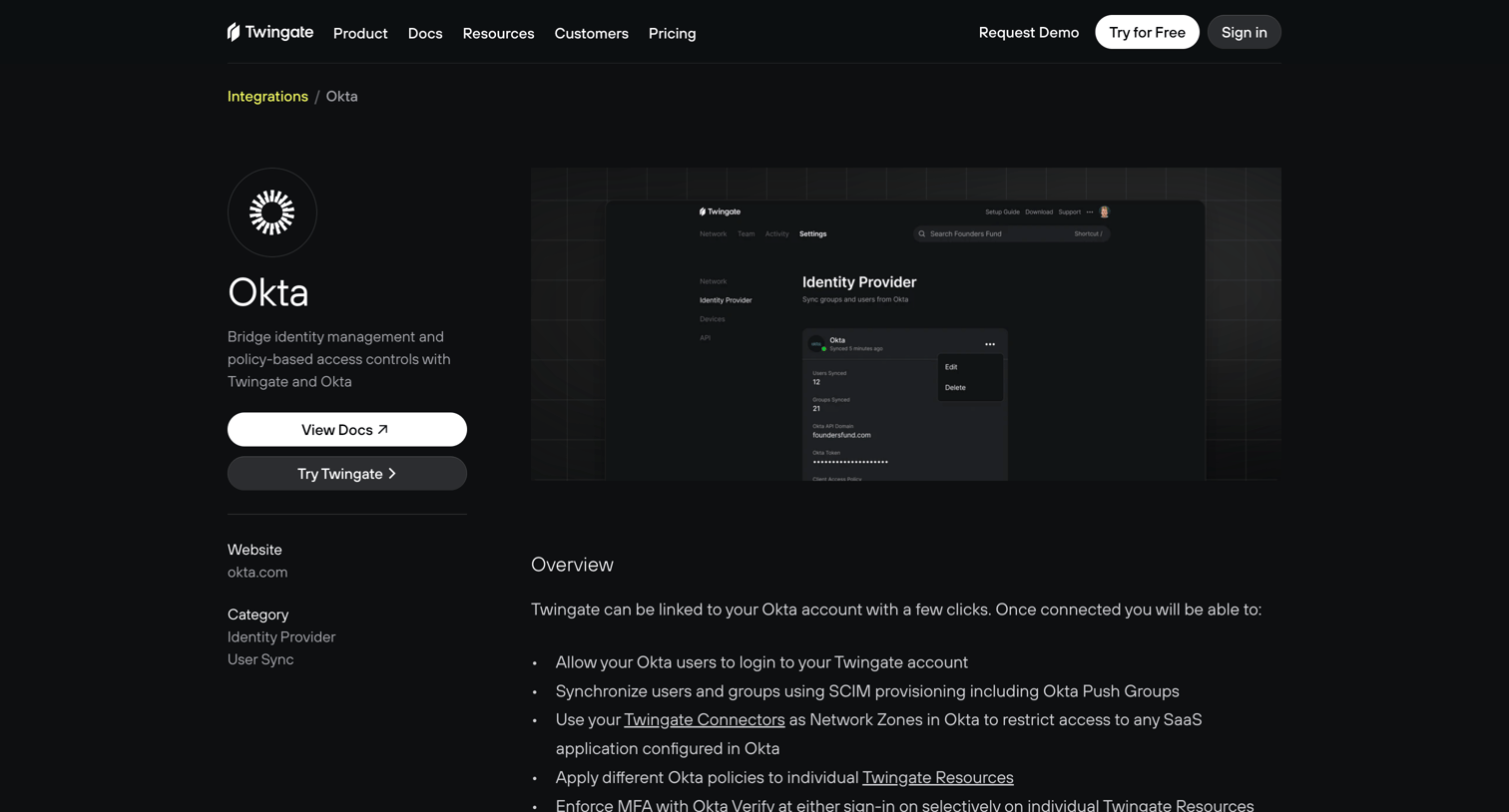This screenshot has width=1509, height=812.
Task: Go to the Customers page
Action: pos(591,33)
